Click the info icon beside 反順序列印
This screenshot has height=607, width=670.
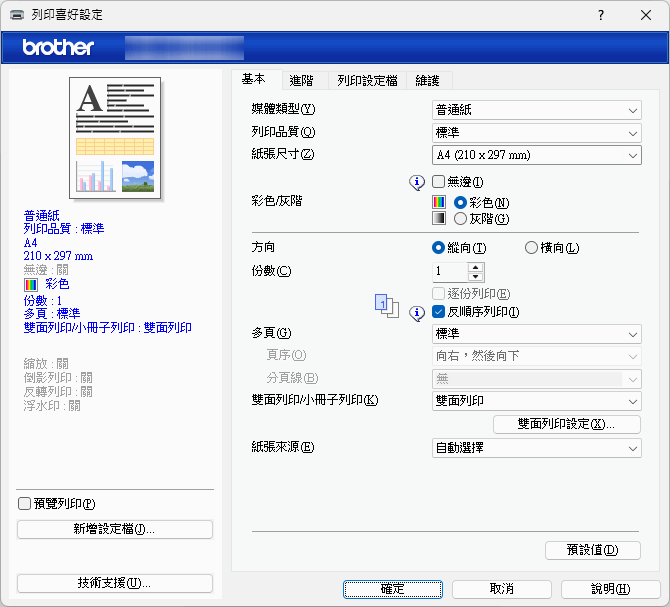pos(418,312)
